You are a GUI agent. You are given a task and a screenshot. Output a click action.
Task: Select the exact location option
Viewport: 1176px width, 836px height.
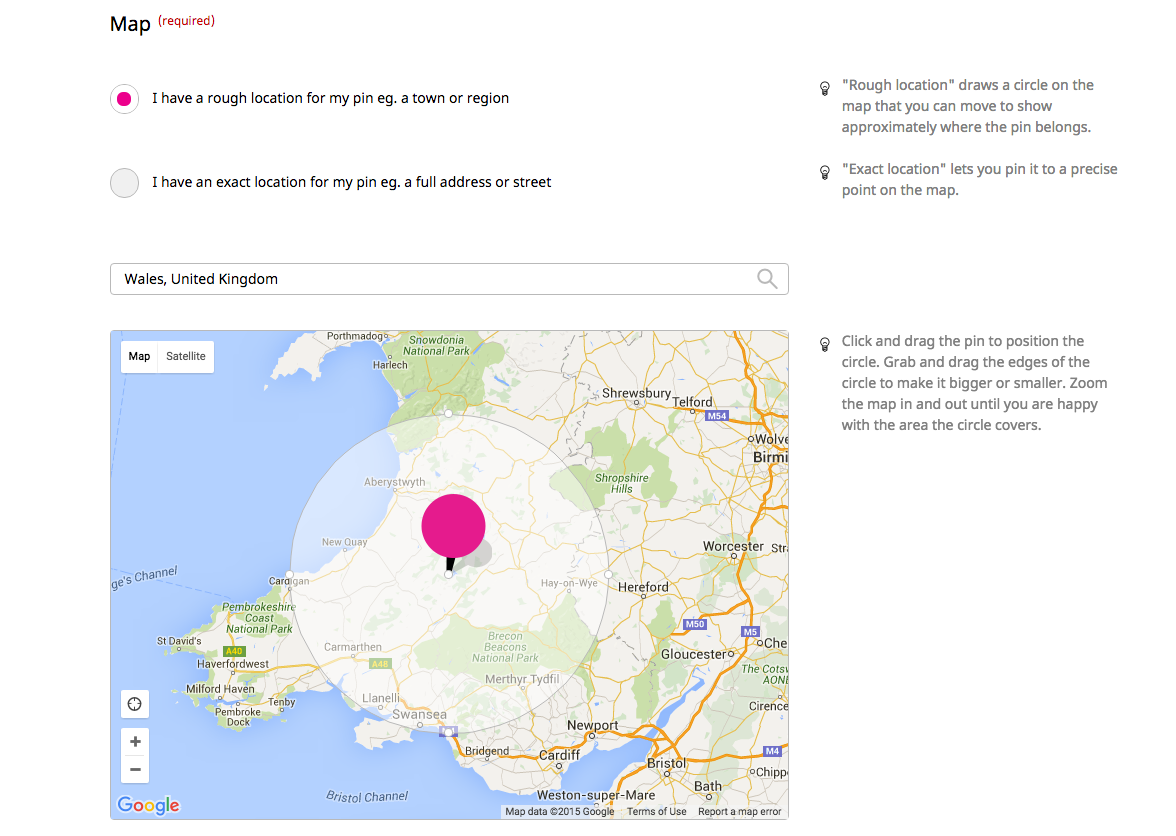coord(123,182)
